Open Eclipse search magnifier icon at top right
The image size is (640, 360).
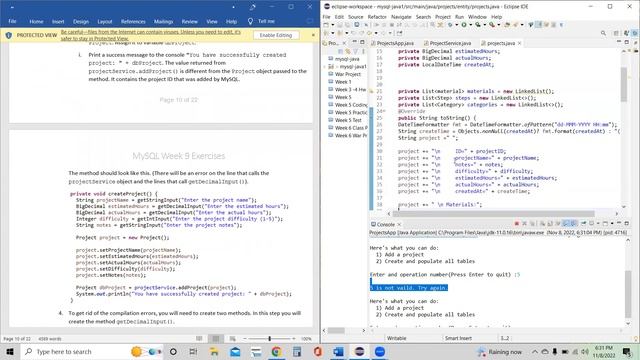pyautogui.click(x=603, y=33)
